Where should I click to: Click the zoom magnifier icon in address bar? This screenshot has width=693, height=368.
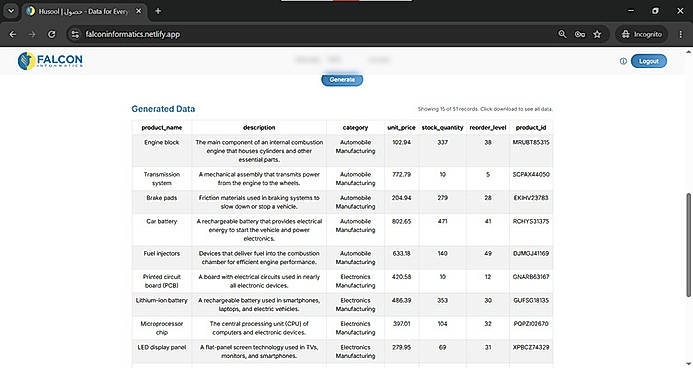[x=562, y=34]
